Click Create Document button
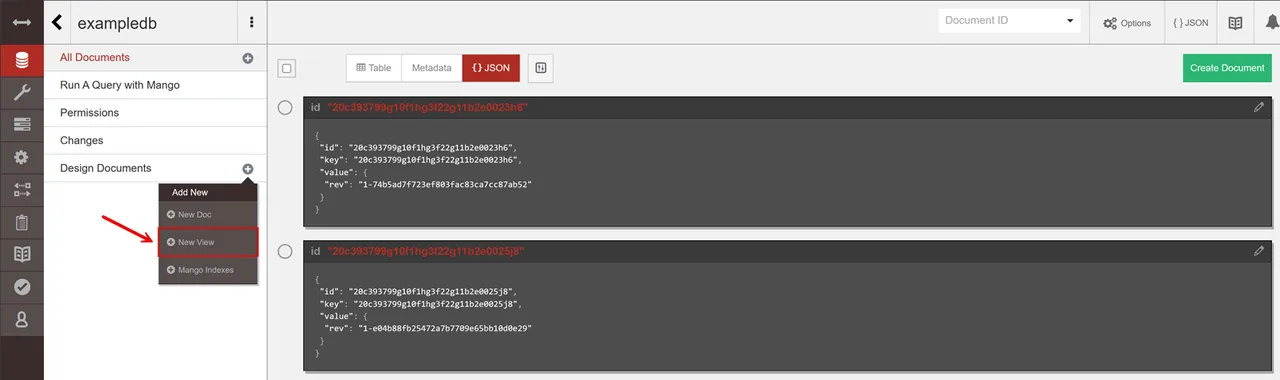This screenshot has width=1280, height=380. click(x=1227, y=68)
